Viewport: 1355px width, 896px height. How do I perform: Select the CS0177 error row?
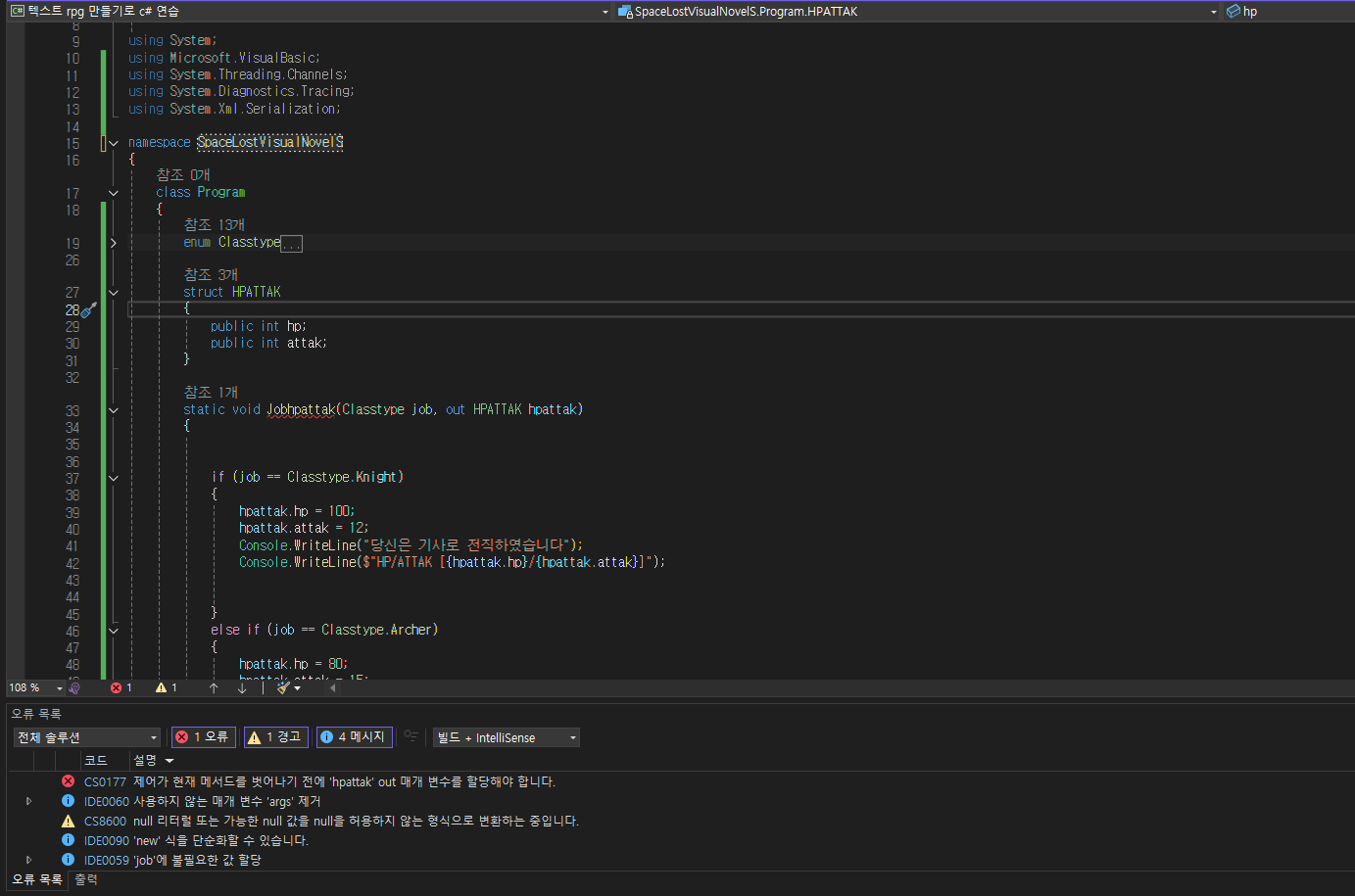pos(681,781)
